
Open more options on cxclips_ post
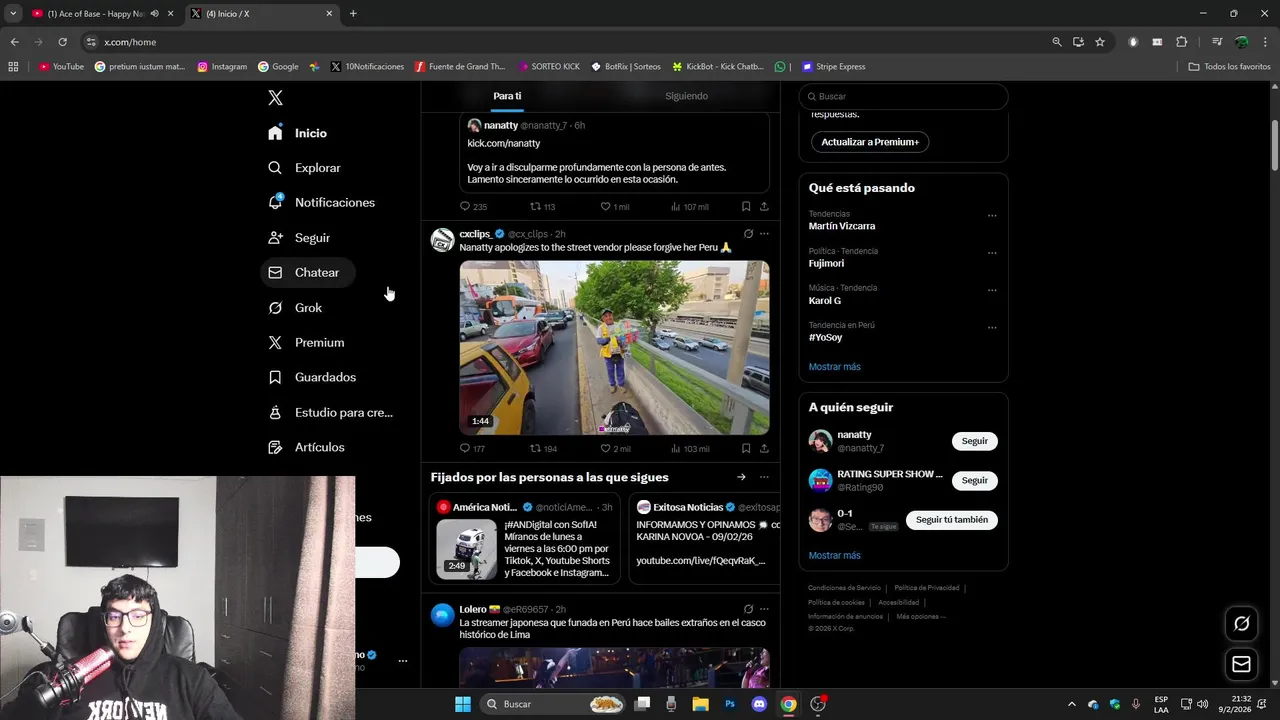coord(764,234)
